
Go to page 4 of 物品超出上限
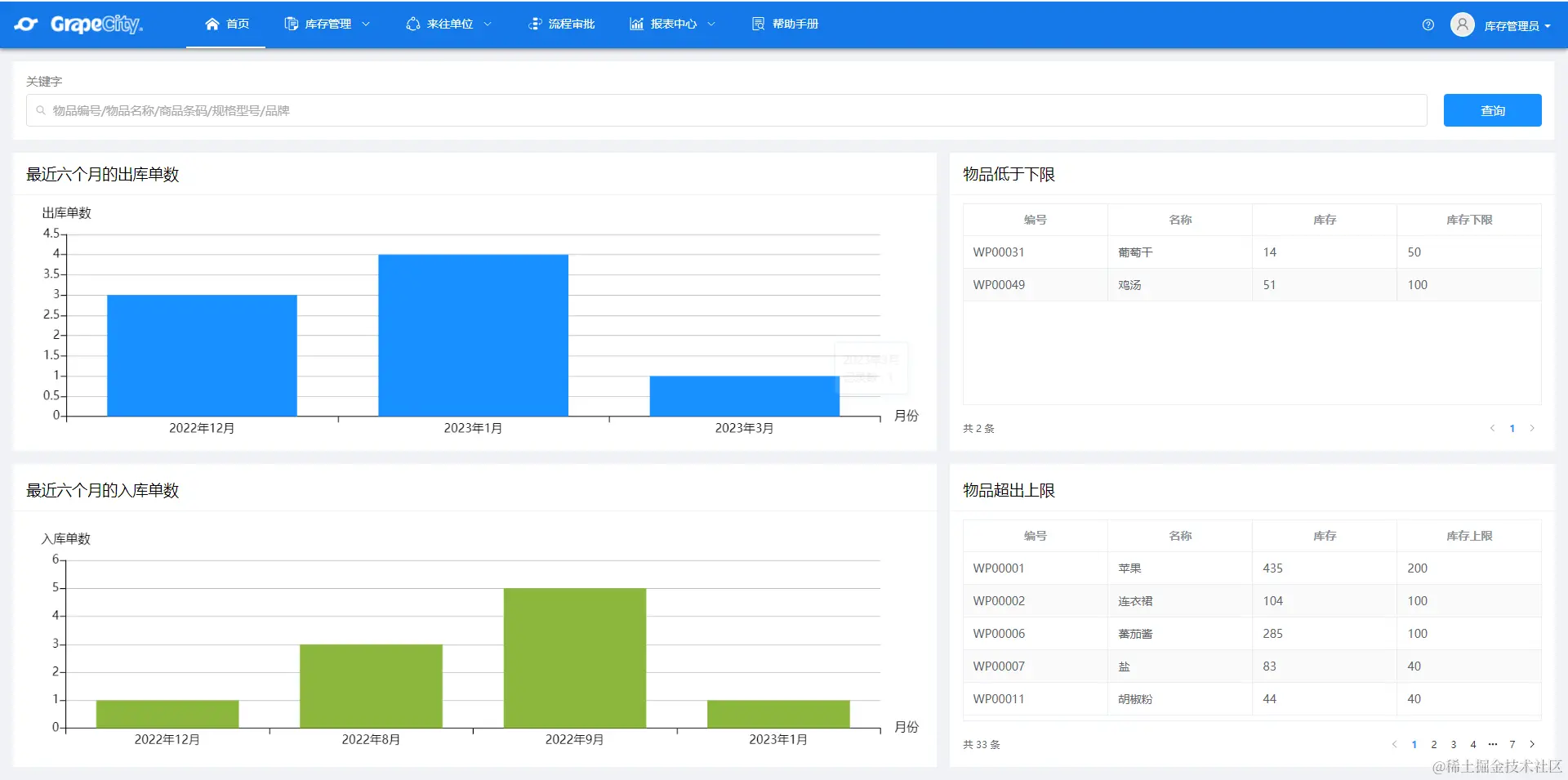pos(1473,744)
